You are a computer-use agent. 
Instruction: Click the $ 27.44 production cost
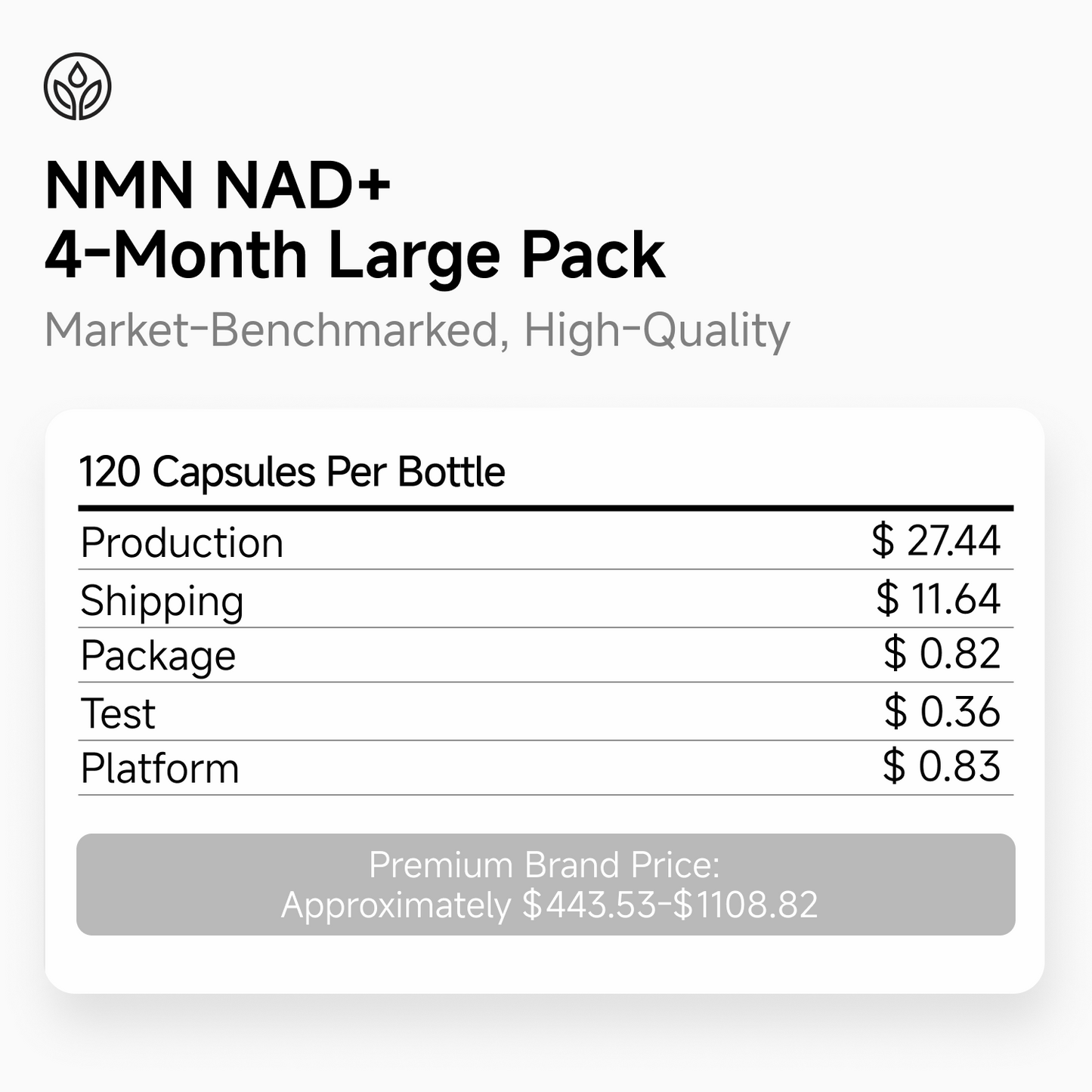pyautogui.click(x=936, y=541)
